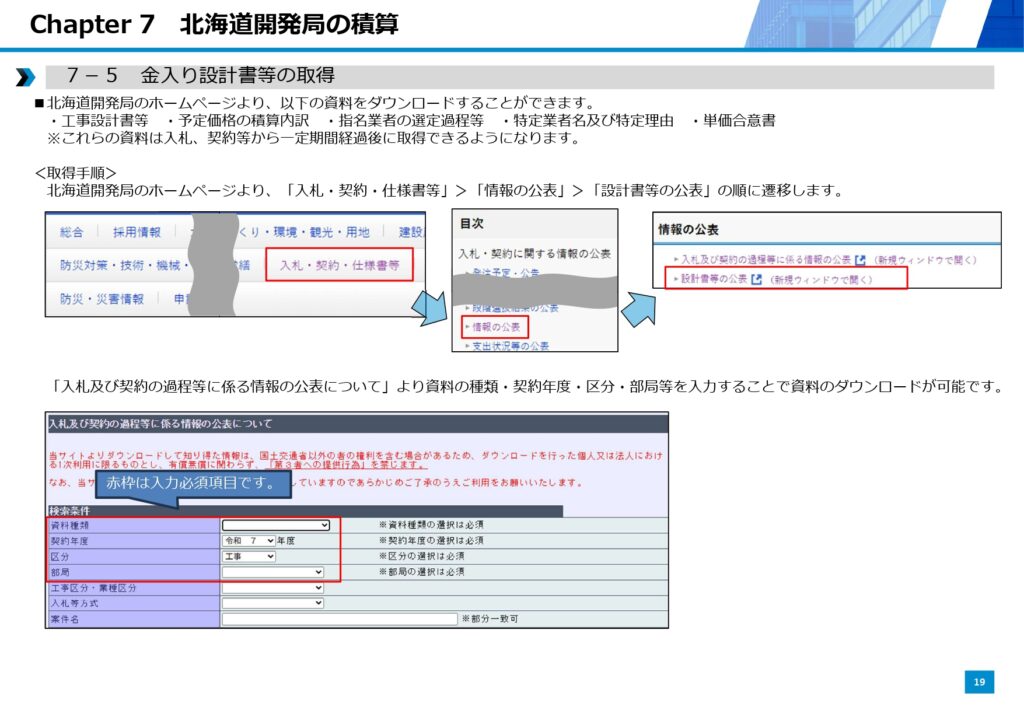Click the blue chevron icon beside 7-5 heading
Viewport: 1024px width, 724px height.
[25, 77]
